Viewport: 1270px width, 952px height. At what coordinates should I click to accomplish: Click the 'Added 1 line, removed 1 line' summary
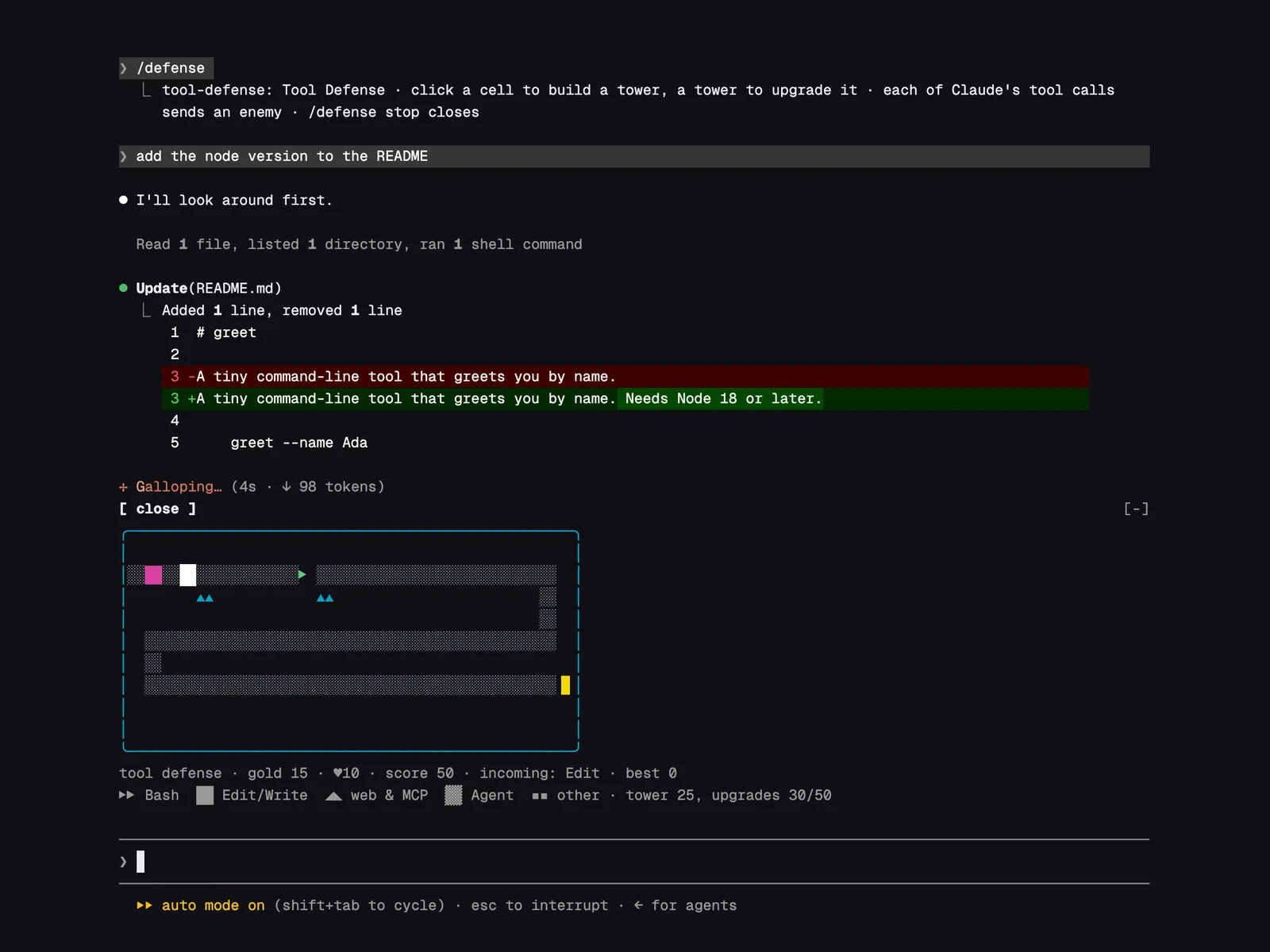[x=282, y=310]
